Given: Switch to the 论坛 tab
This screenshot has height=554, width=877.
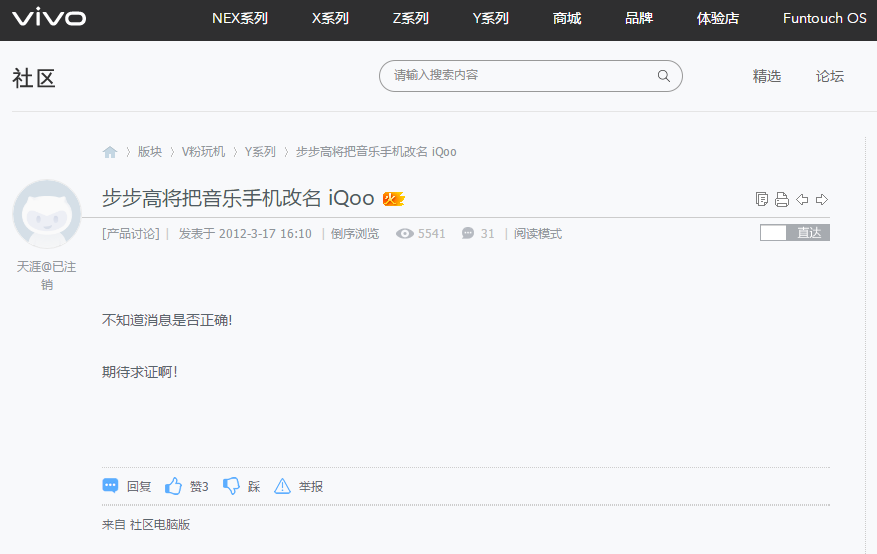Looking at the screenshot, I should tap(829, 76).
